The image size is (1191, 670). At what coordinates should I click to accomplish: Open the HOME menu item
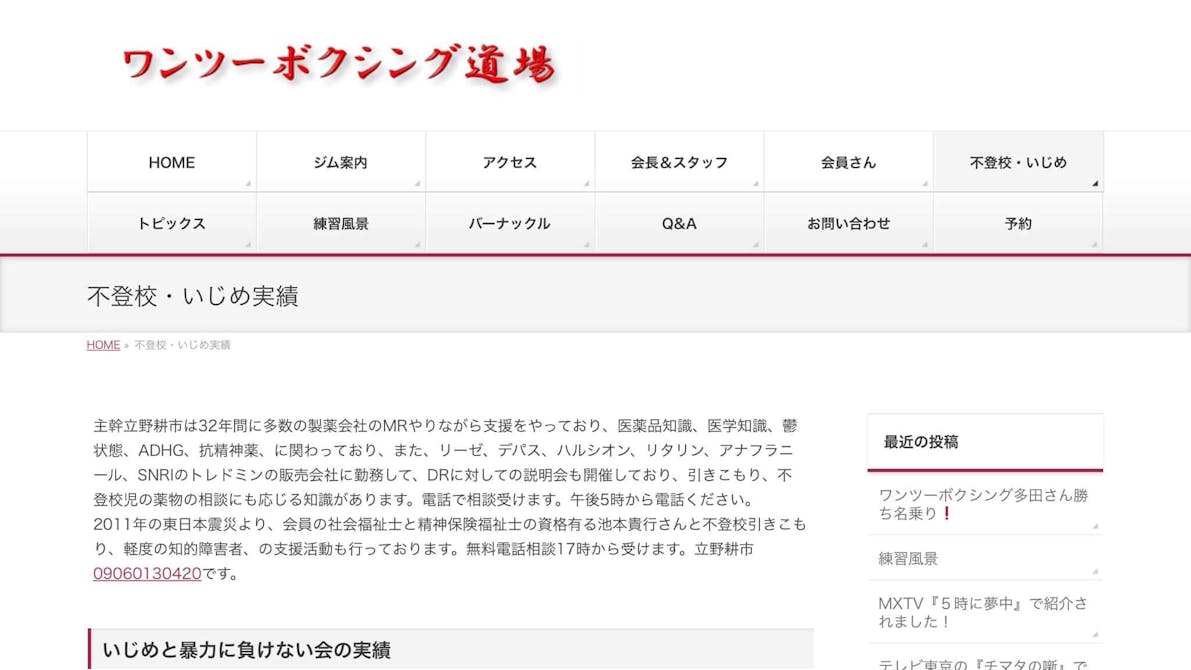coord(172,162)
